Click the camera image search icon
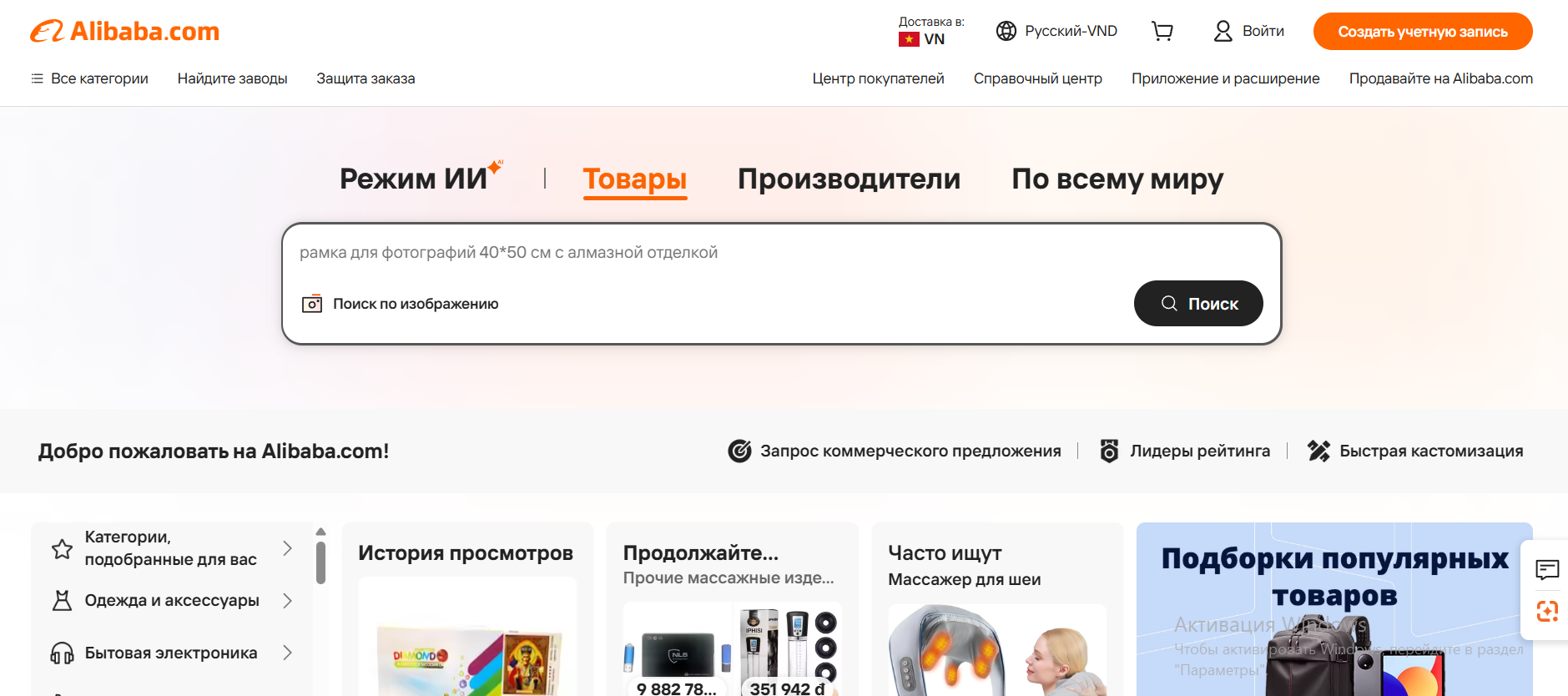This screenshot has width=1568, height=696. pyautogui.click(x=312, y=304)
